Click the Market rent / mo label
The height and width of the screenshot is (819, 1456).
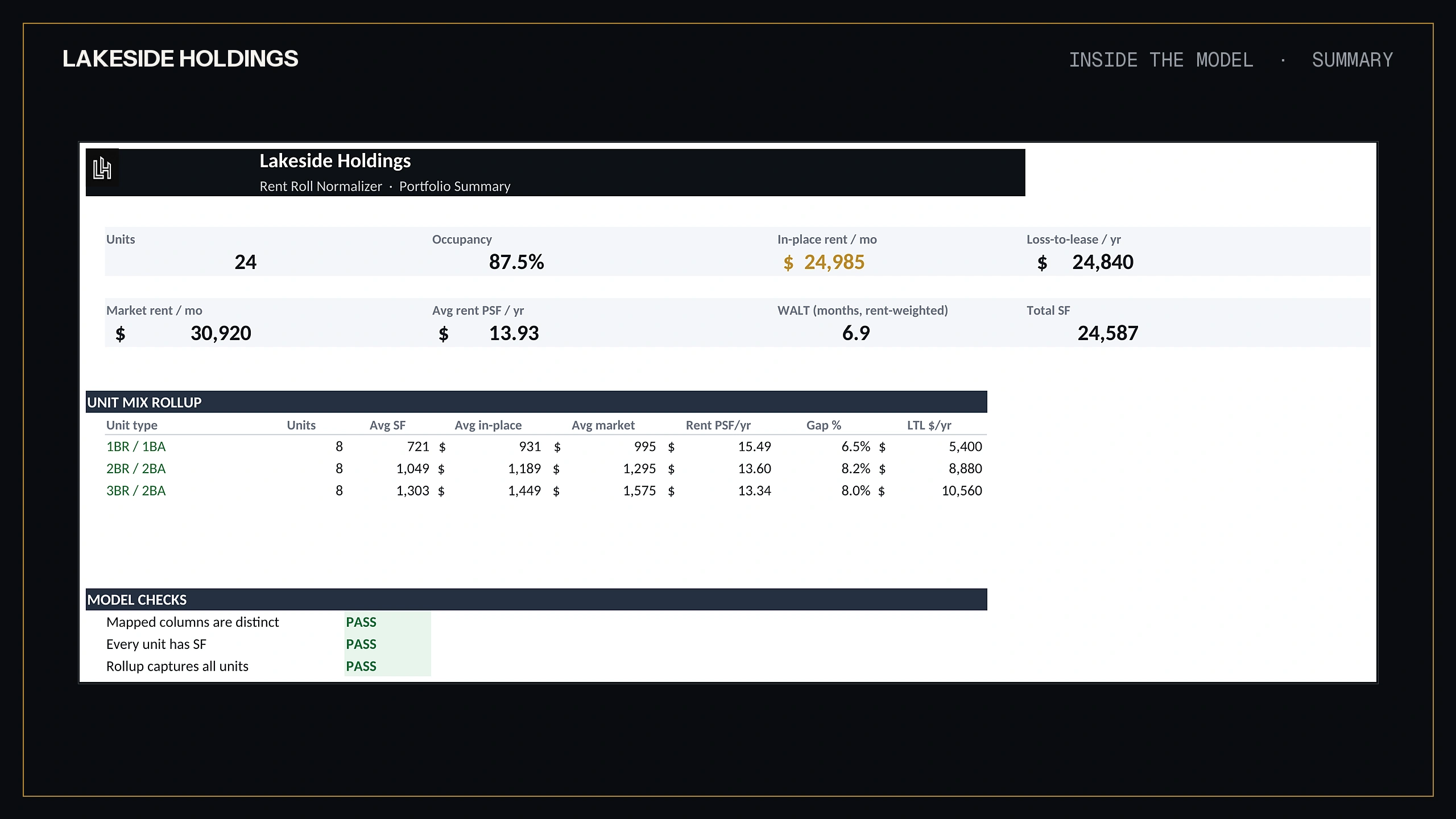click(154, 311)
